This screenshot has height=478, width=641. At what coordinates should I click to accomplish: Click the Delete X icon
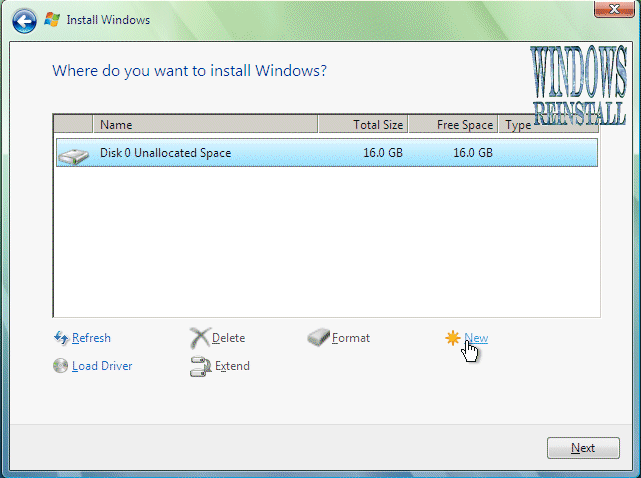pos(200,337)
